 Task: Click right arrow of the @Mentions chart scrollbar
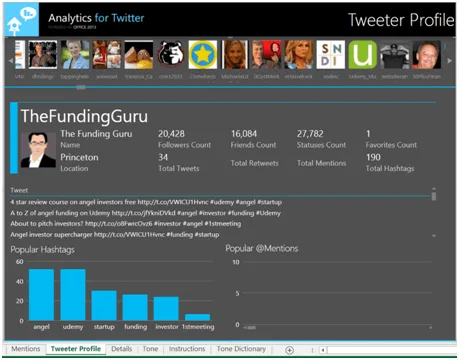(x=431, y=328)
